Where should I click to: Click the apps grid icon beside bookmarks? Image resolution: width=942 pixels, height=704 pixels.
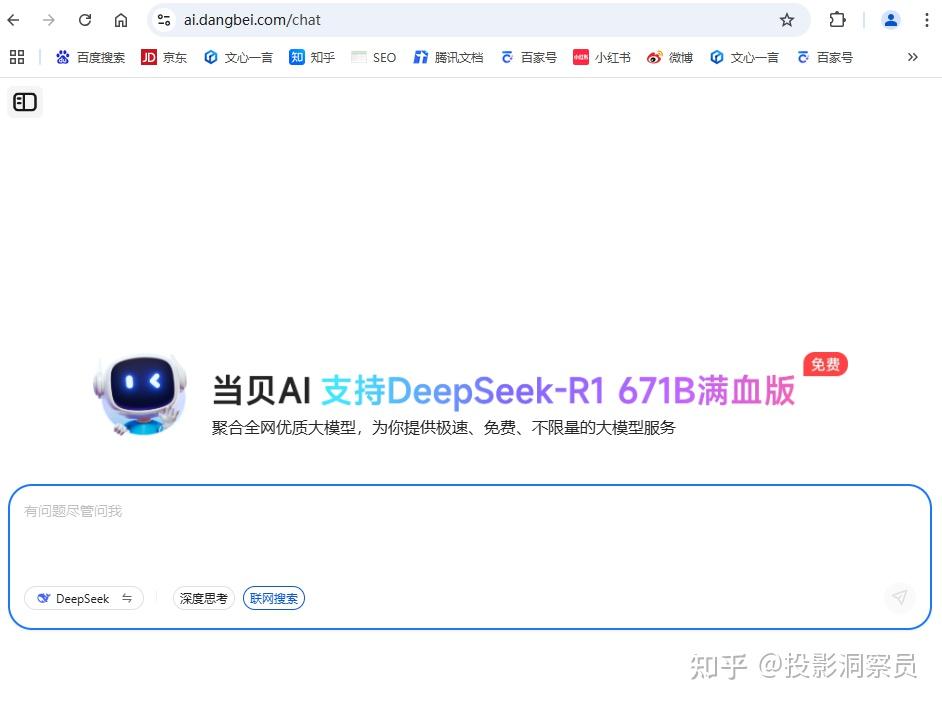pos(16,57)
